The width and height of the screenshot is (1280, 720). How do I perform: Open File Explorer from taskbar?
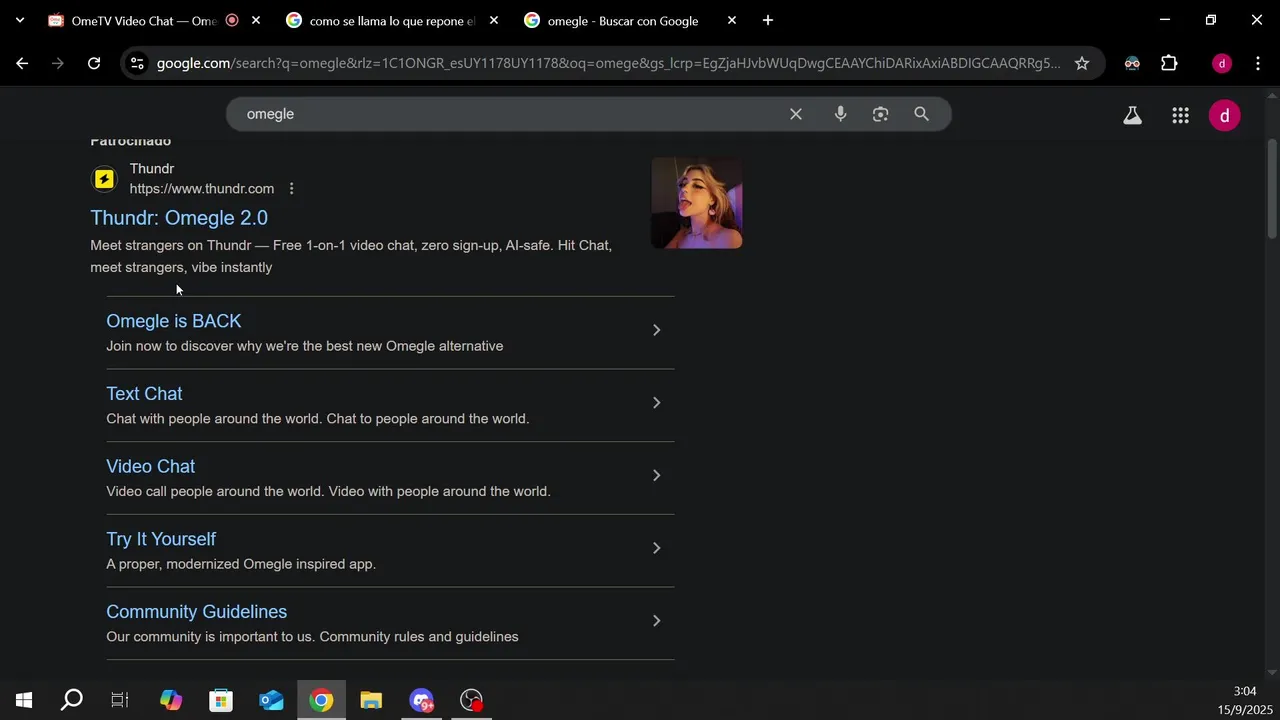(371, 700)
